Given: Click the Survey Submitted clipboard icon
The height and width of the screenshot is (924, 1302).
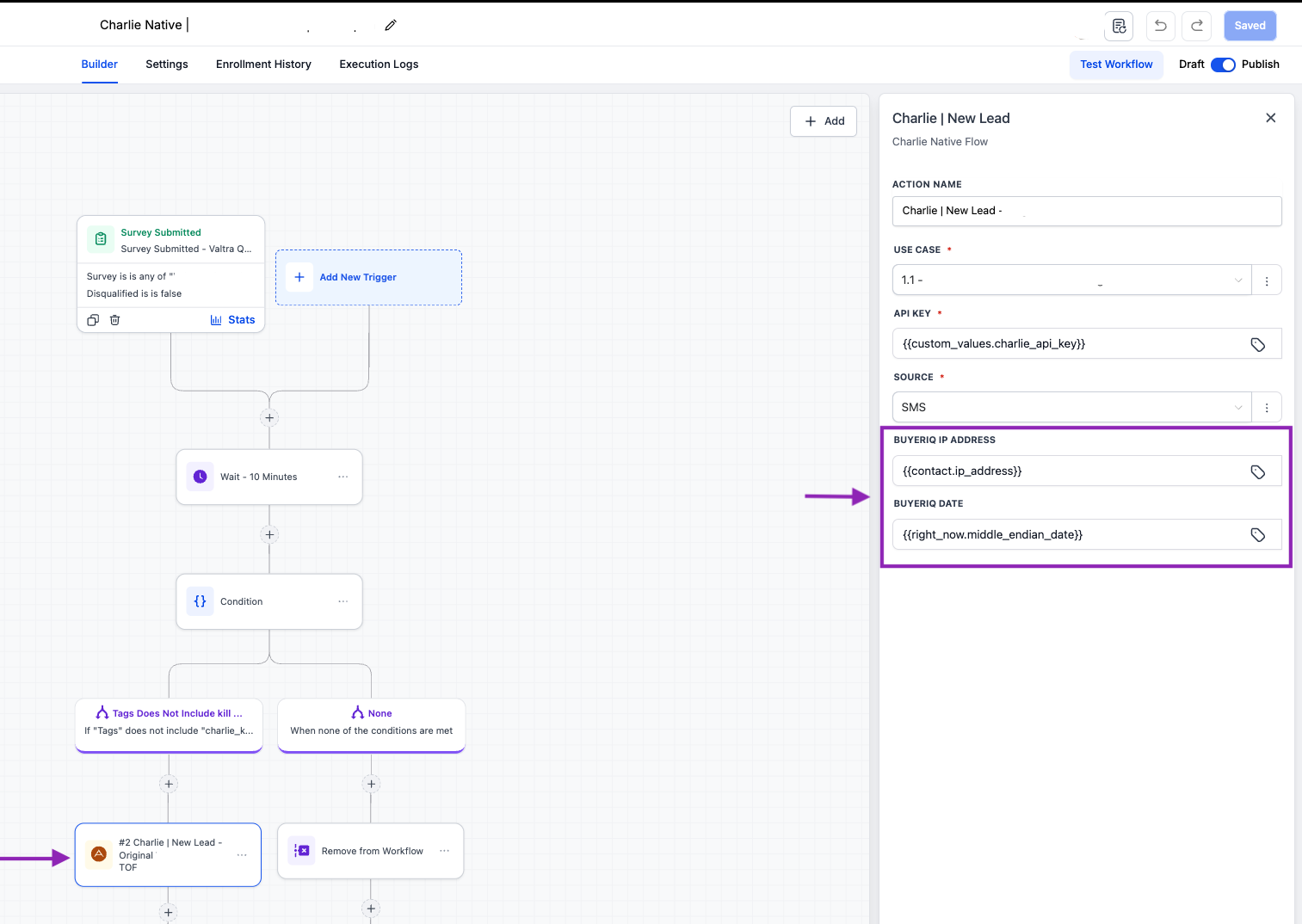Looking at the screenshot, I should click(x=101, y=239).
